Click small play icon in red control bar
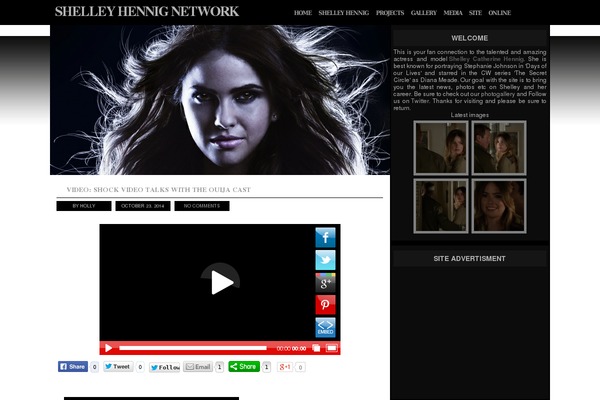The width and height of the screenshot is (600, 400). pos(108,348)
